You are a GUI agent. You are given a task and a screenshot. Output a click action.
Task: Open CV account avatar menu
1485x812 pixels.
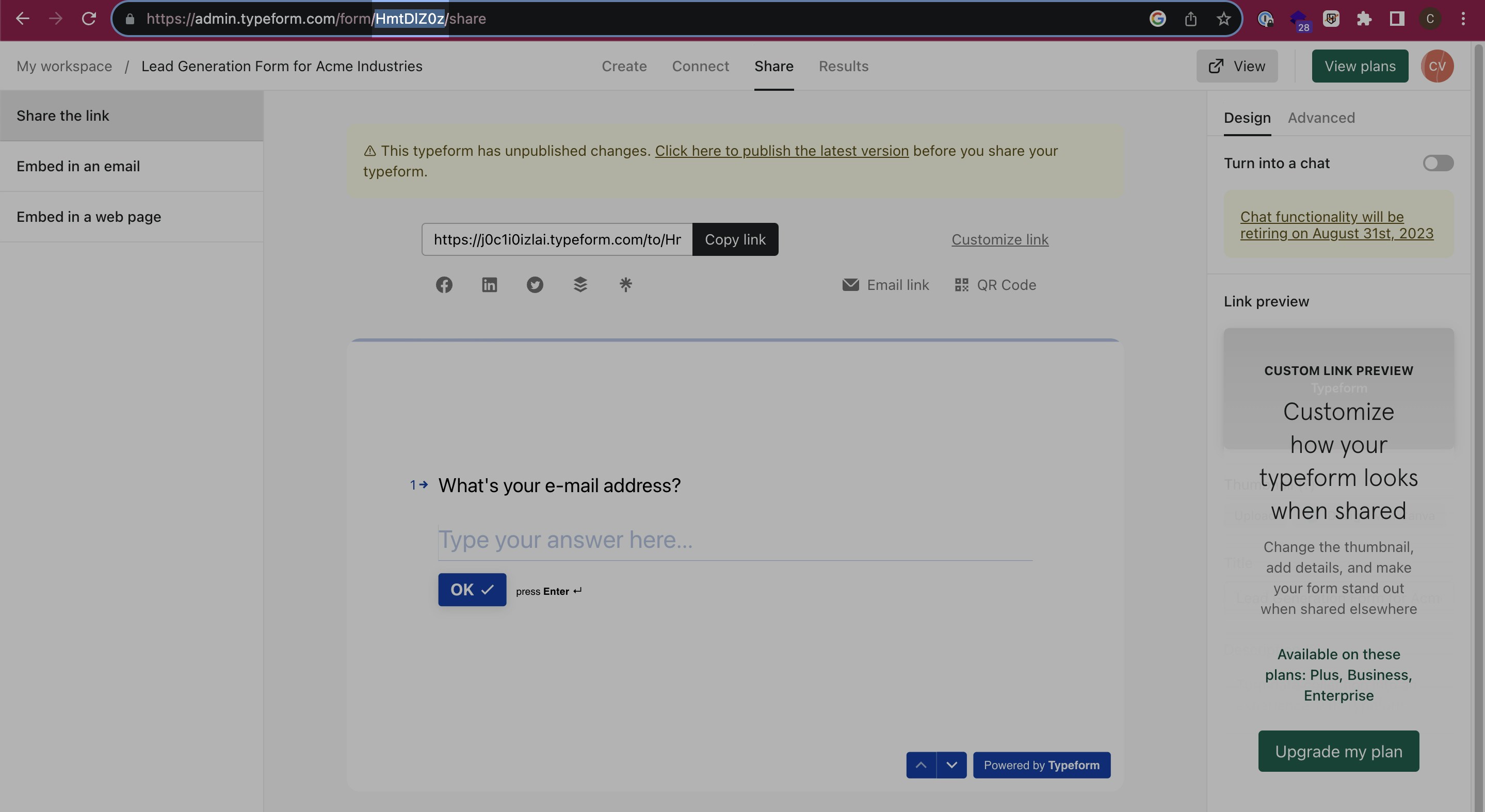point(1437,66)
